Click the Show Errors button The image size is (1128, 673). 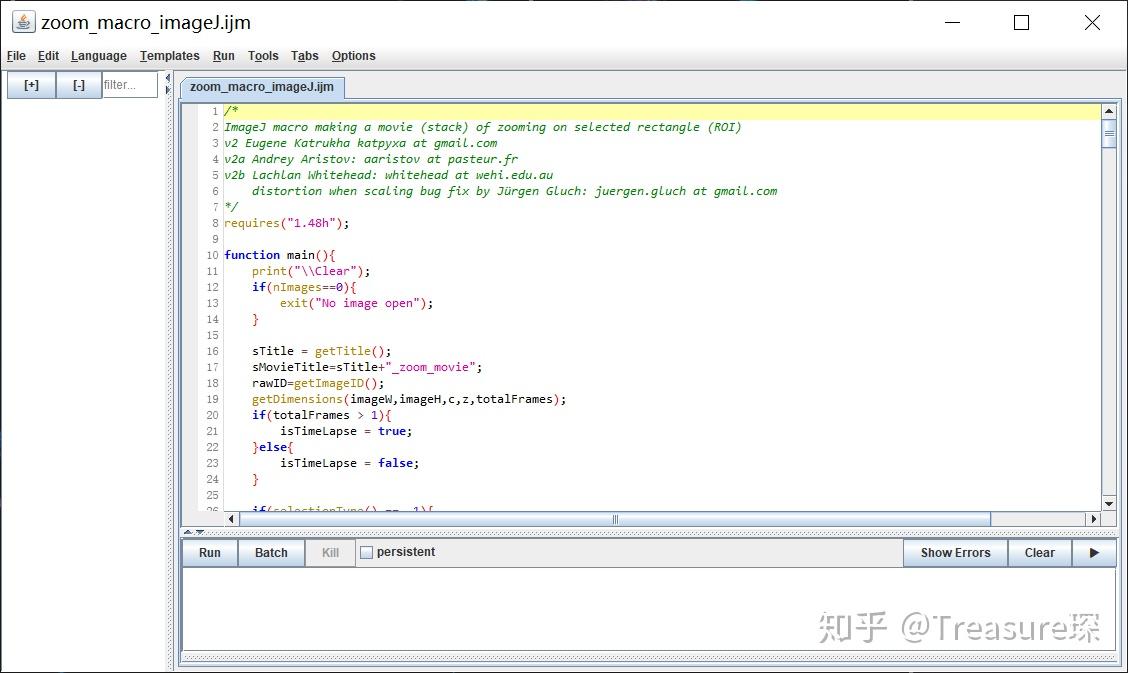(x=955, y=553)
